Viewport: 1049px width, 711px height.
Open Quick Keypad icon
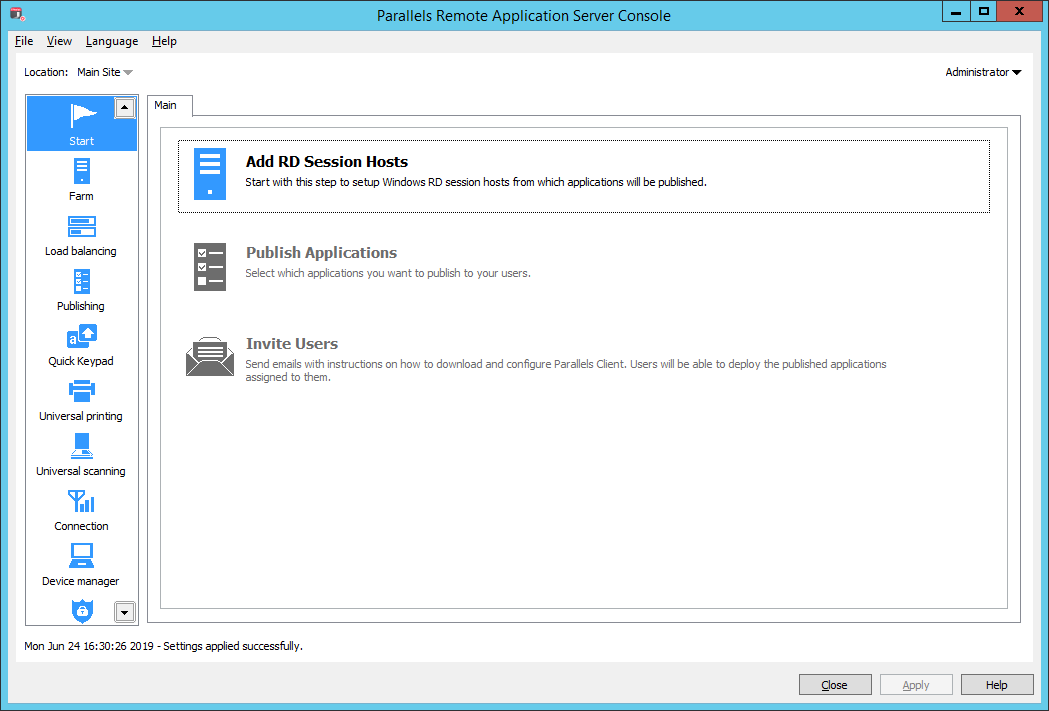tap(82, 336)
